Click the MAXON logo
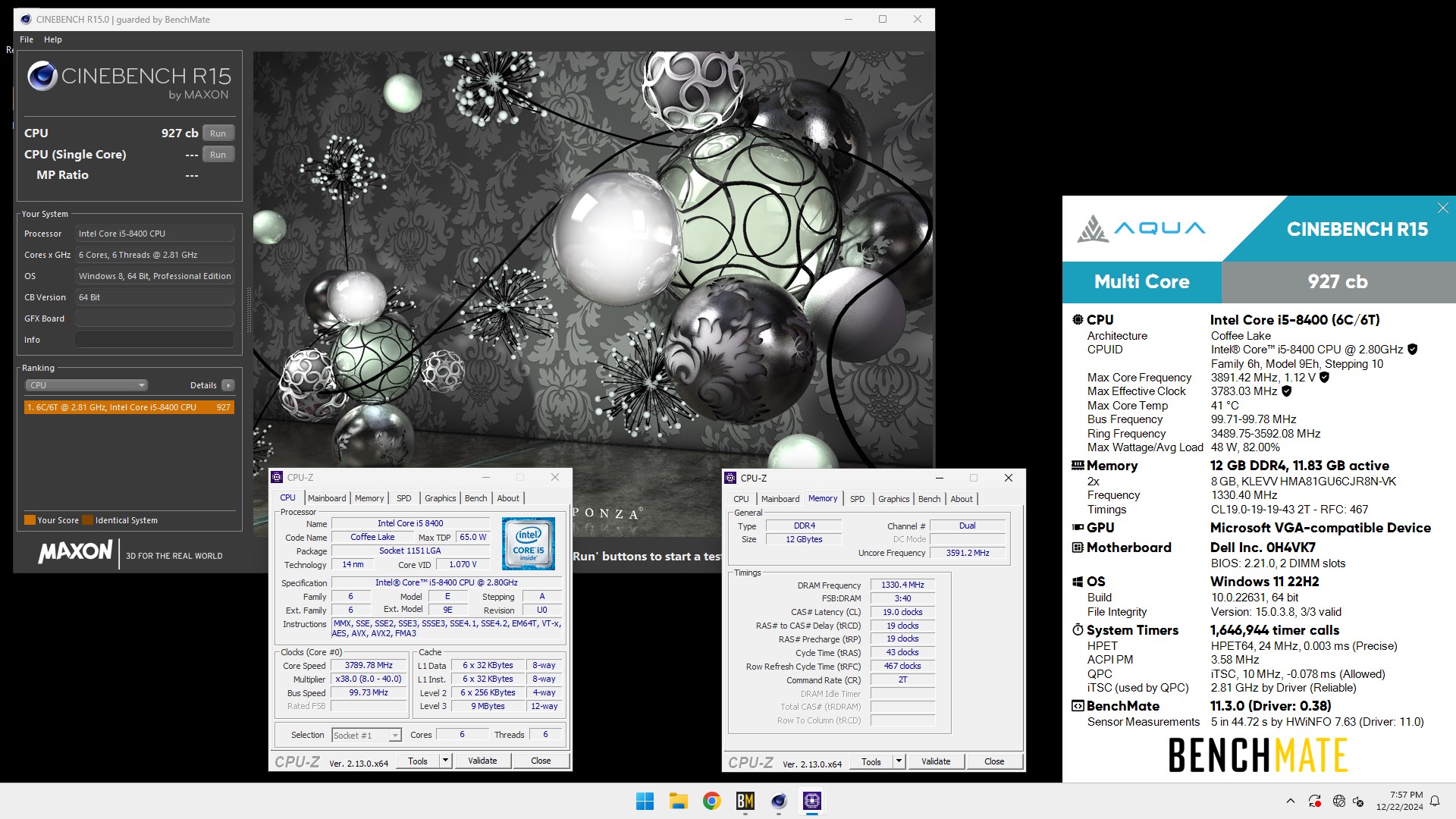The width and height of the screenshot is (1456, 819). click(76, 551)
